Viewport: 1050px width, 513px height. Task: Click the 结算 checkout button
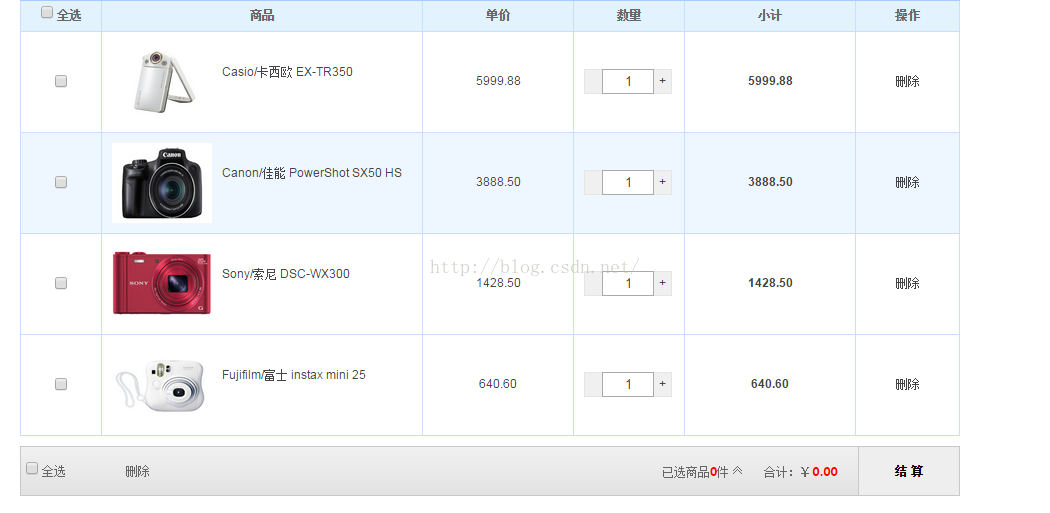pyautogui.click(x=909, y=471)
